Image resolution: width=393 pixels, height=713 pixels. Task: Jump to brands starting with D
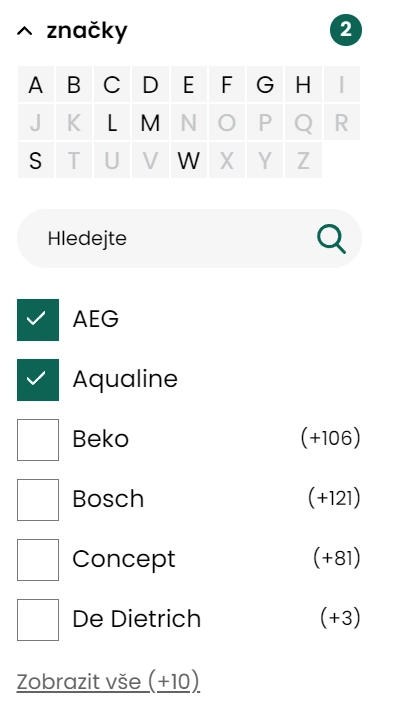click(x=151, y=84)
